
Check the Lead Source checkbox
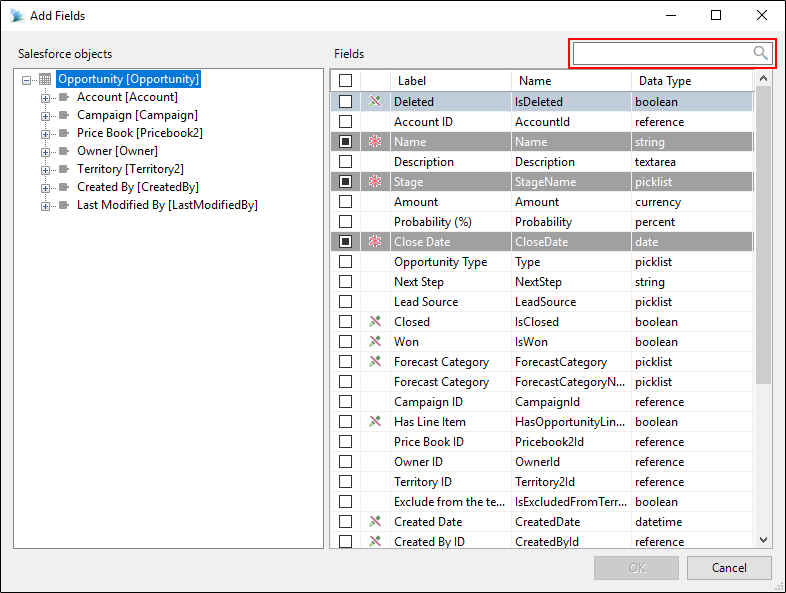click(345, 301)
